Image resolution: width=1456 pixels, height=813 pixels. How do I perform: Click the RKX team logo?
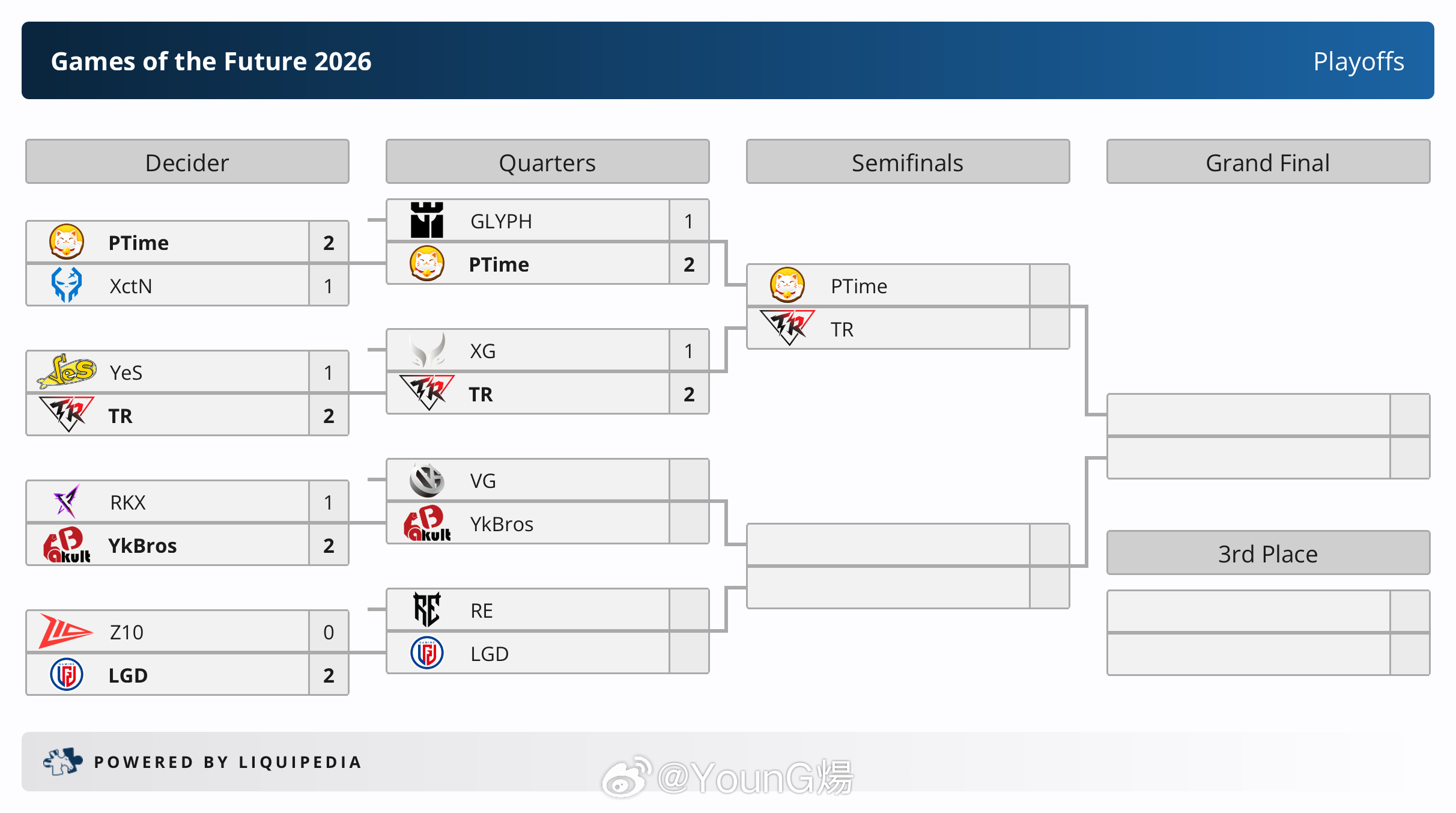pos(67,501)
